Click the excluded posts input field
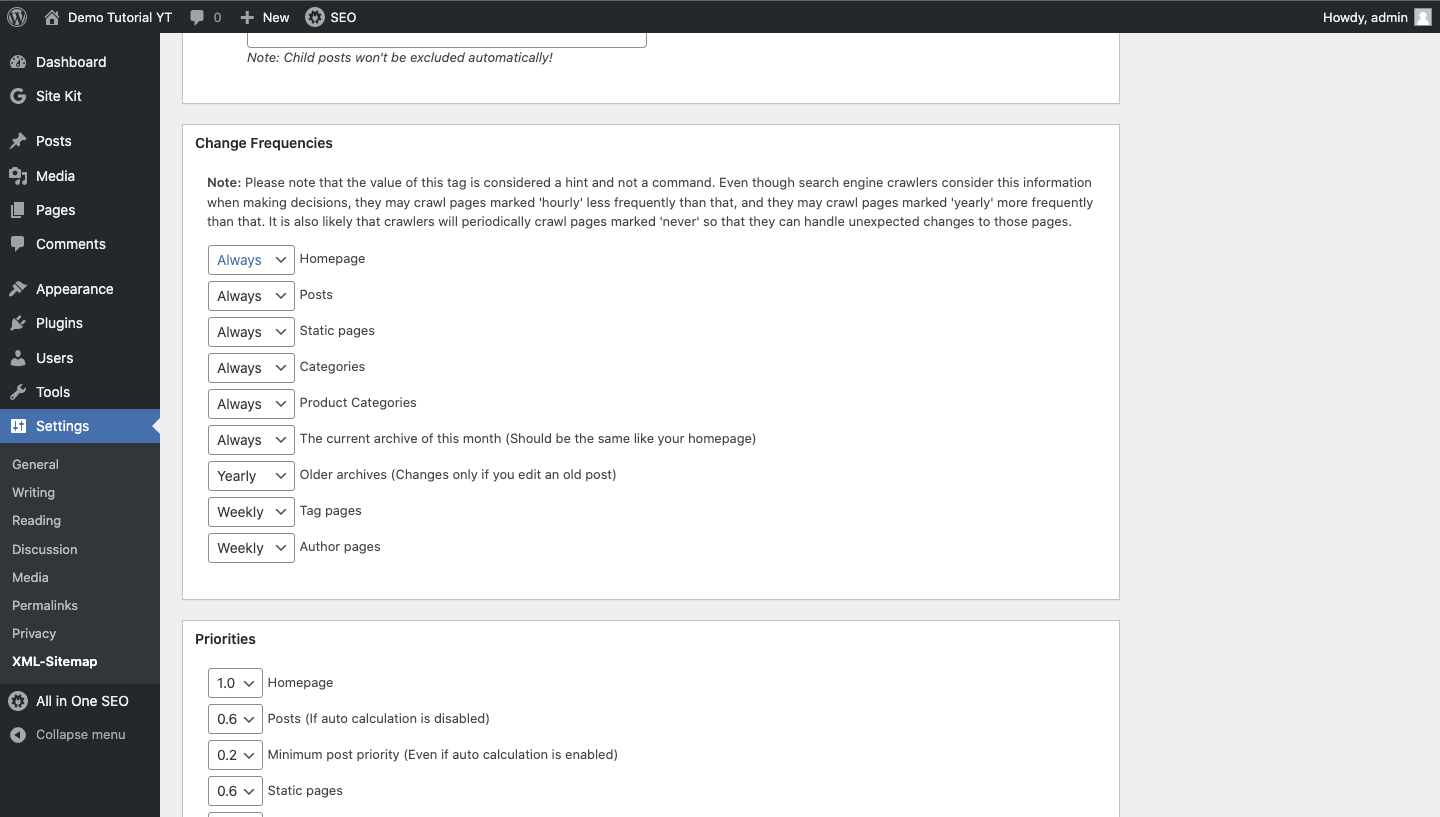This screenshot has height=817, width=1440. [446, 36]
